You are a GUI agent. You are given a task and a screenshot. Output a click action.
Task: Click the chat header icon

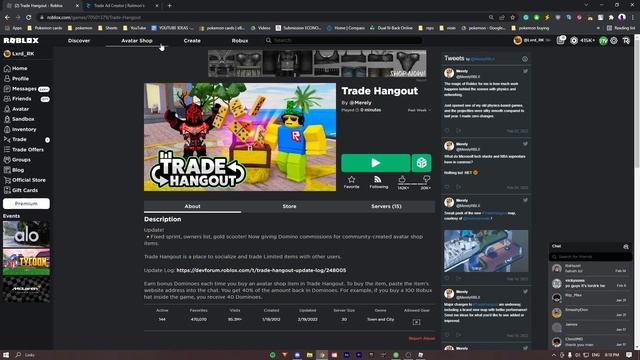tap(626, 247)
